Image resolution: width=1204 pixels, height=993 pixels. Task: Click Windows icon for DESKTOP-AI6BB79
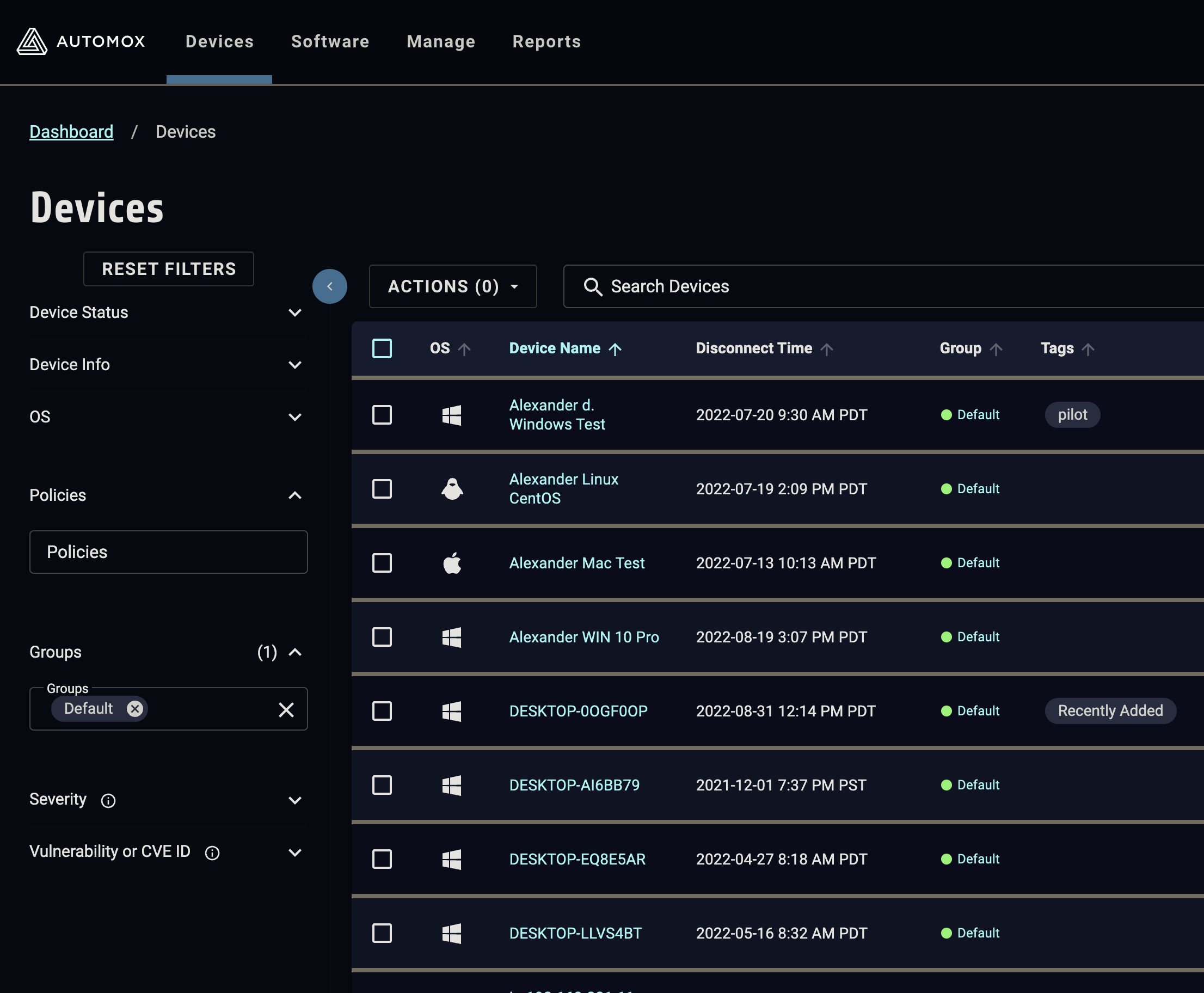click(x=452, y=785)
